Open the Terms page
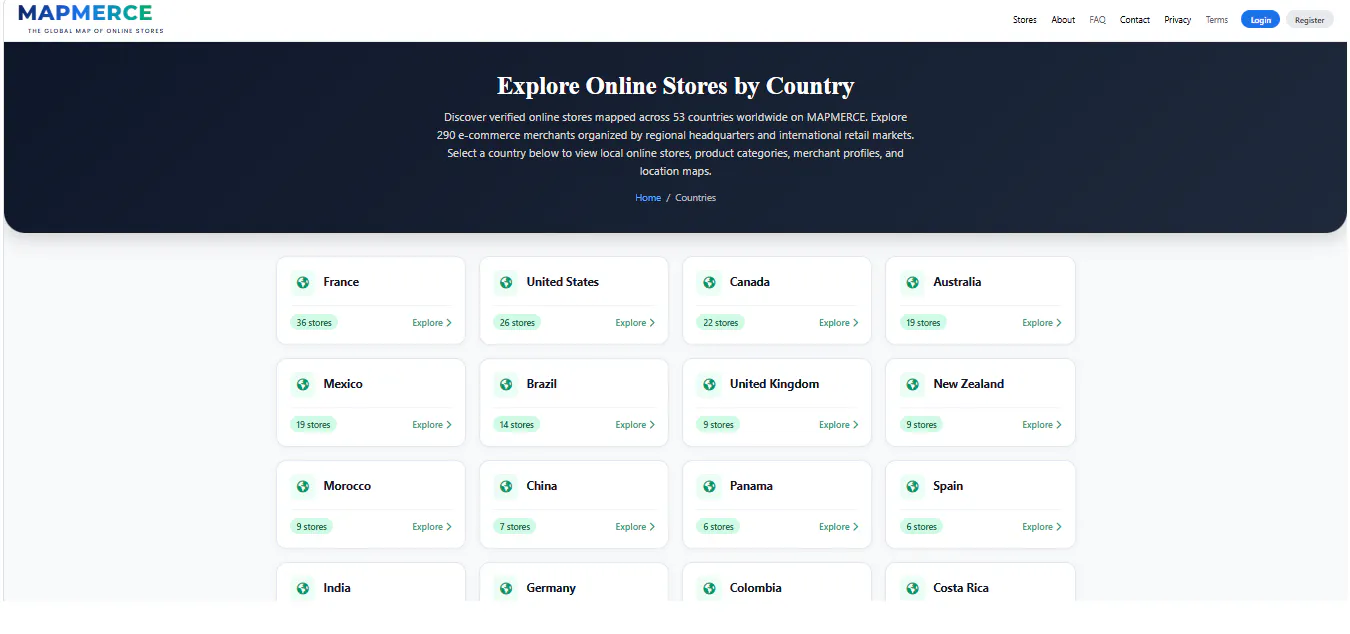This screenshot has height=634, width=1350. 1217,20
